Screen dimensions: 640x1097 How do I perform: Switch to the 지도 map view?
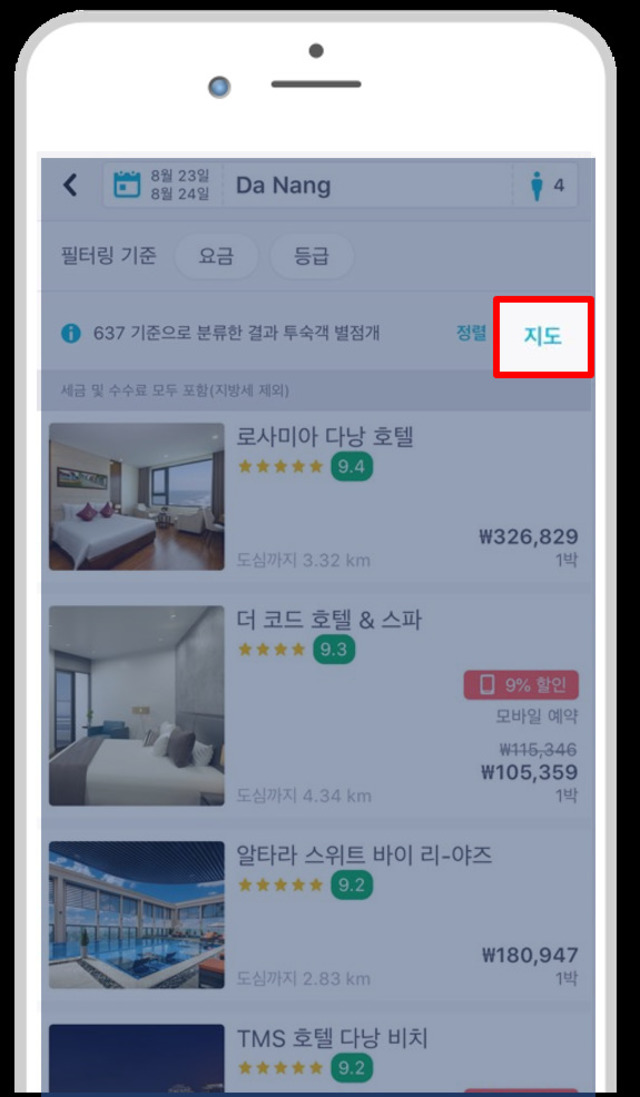tap(543, 336)
